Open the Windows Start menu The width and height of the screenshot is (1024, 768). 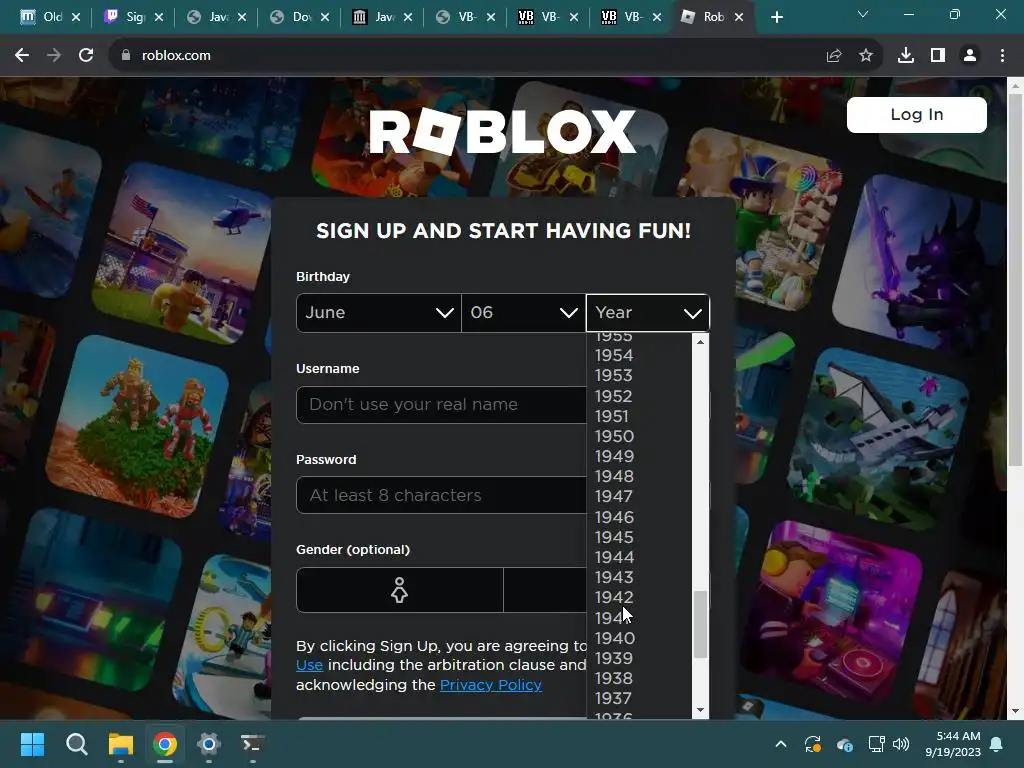click(x=33, y=744)
